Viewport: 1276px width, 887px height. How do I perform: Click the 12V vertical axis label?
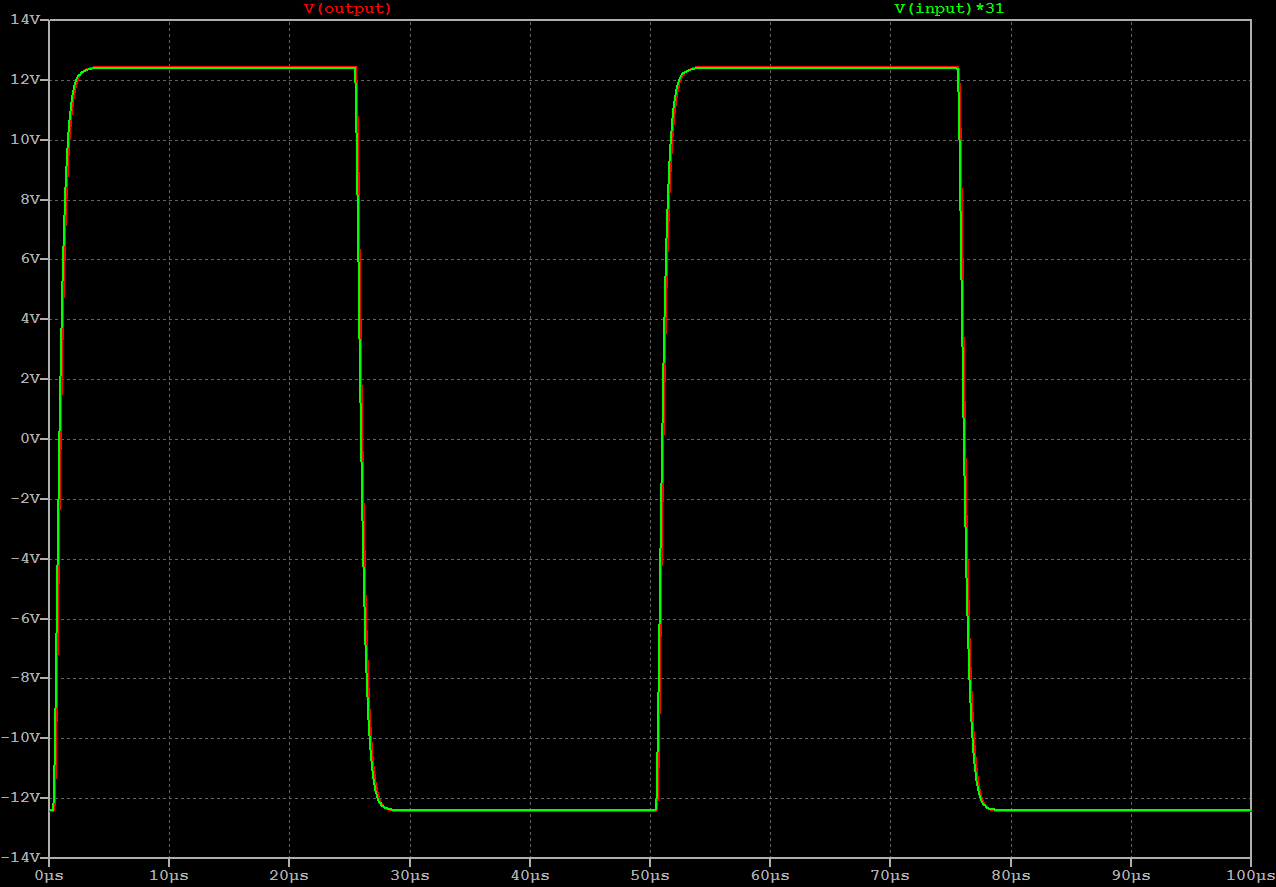pos(24,80)
